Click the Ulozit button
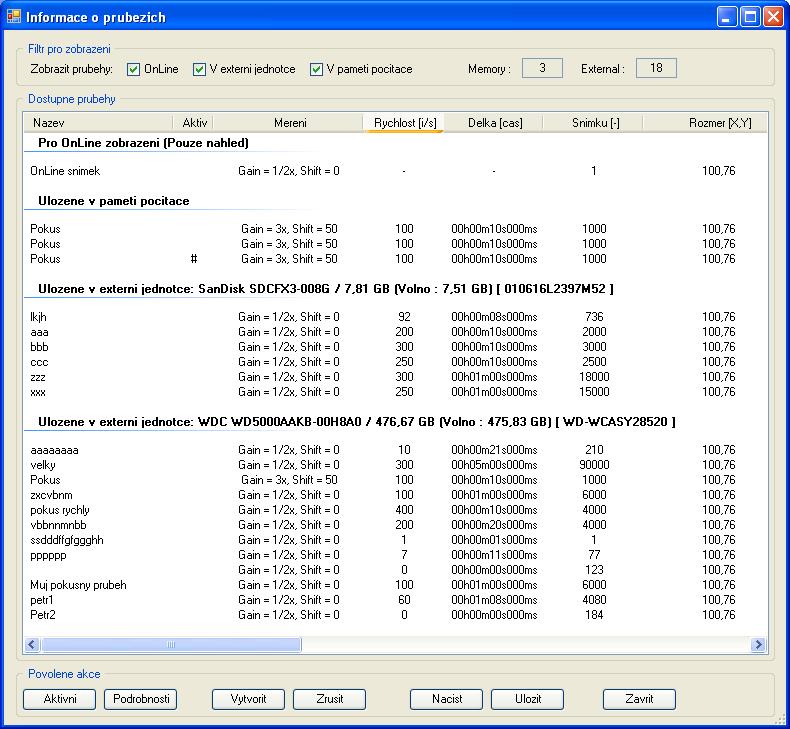The image size is (790, 729). click(x=528, y=699)
